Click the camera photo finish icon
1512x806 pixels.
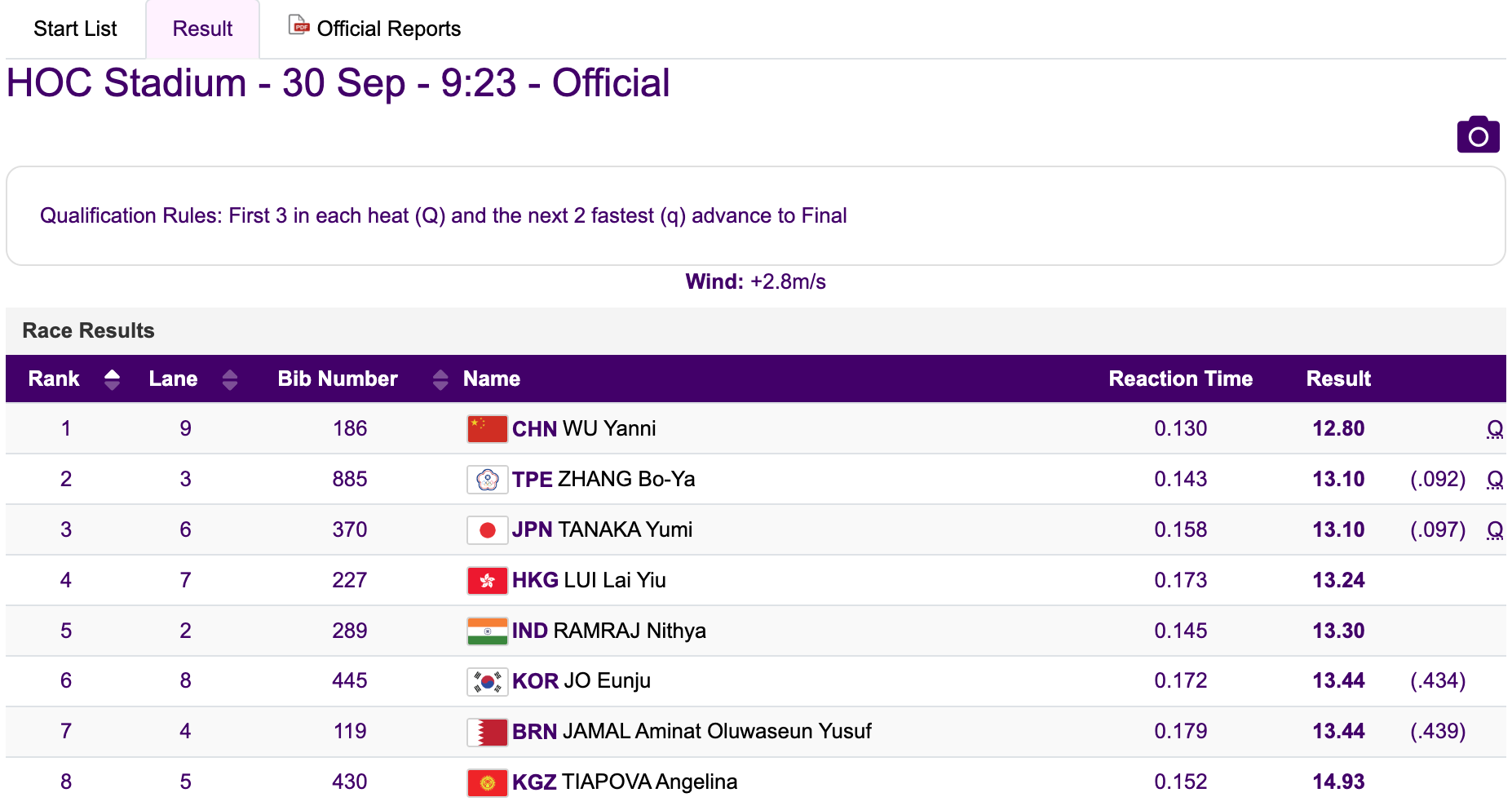(1477, 135)
